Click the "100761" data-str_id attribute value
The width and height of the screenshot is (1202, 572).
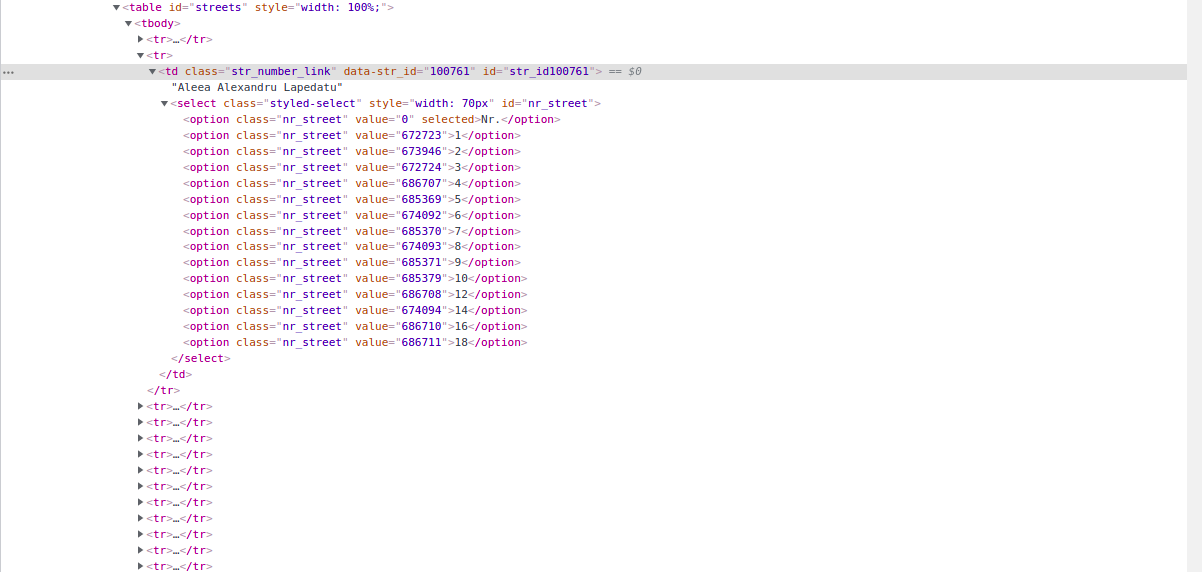449,72
